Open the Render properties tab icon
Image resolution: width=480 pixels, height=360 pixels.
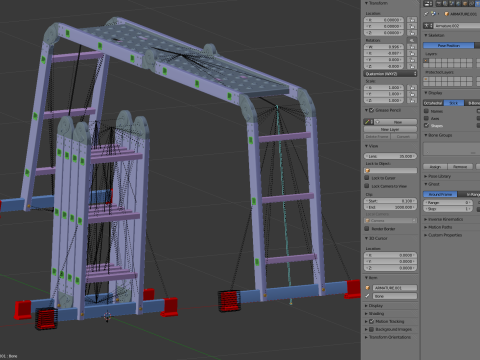pyautogui.click(x=440, y=4)
